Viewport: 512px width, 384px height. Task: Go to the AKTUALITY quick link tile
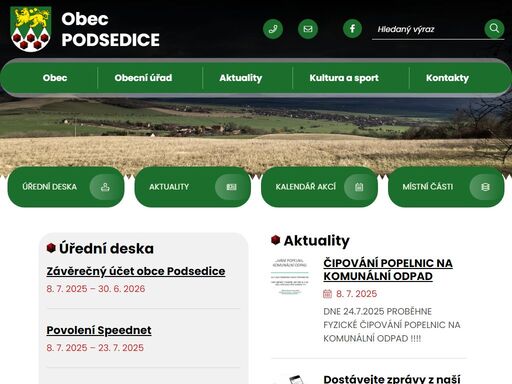(x=193, y=187)
